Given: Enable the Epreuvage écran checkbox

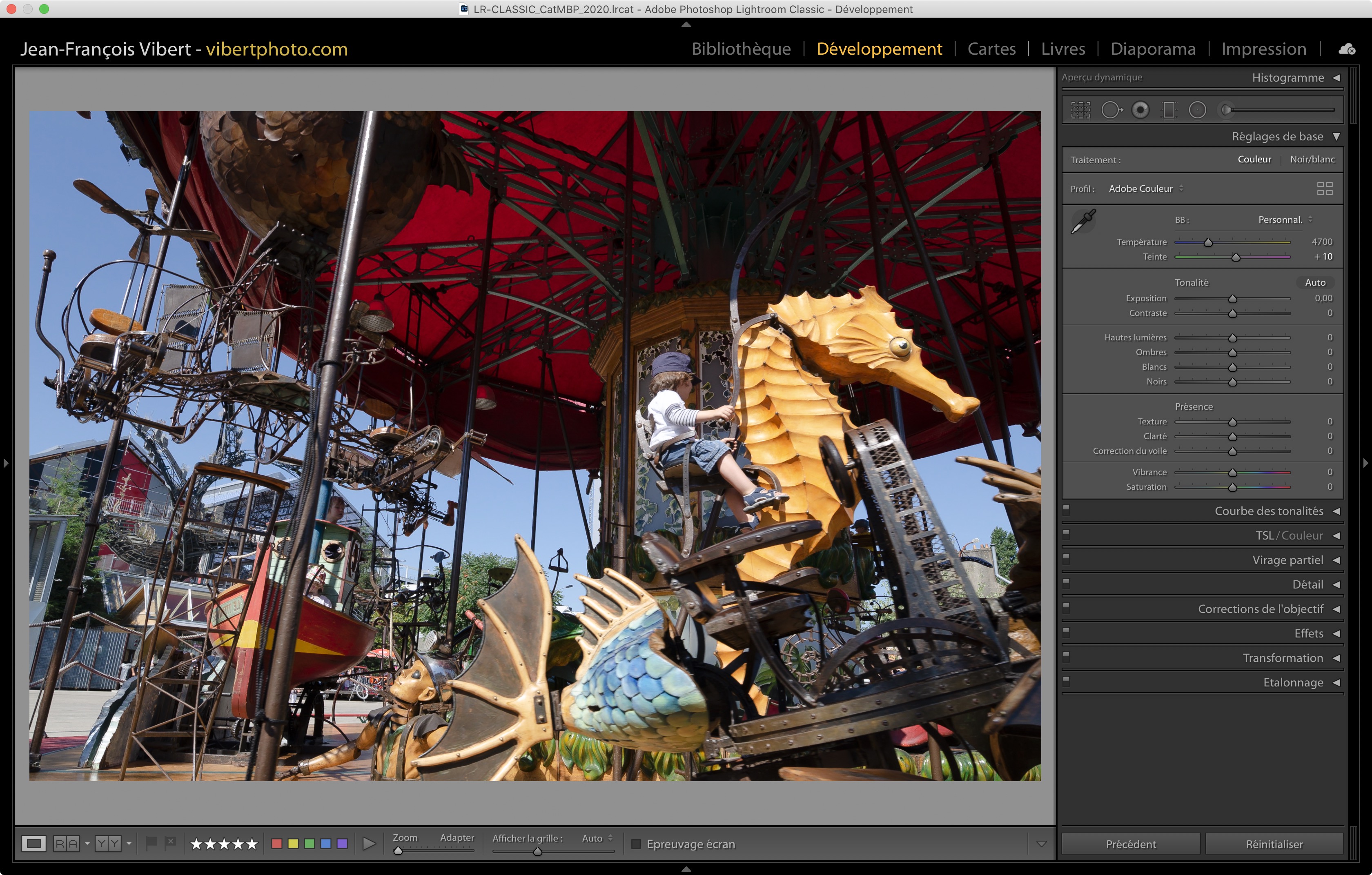Looking at the screenshot, I should (637, 844).
